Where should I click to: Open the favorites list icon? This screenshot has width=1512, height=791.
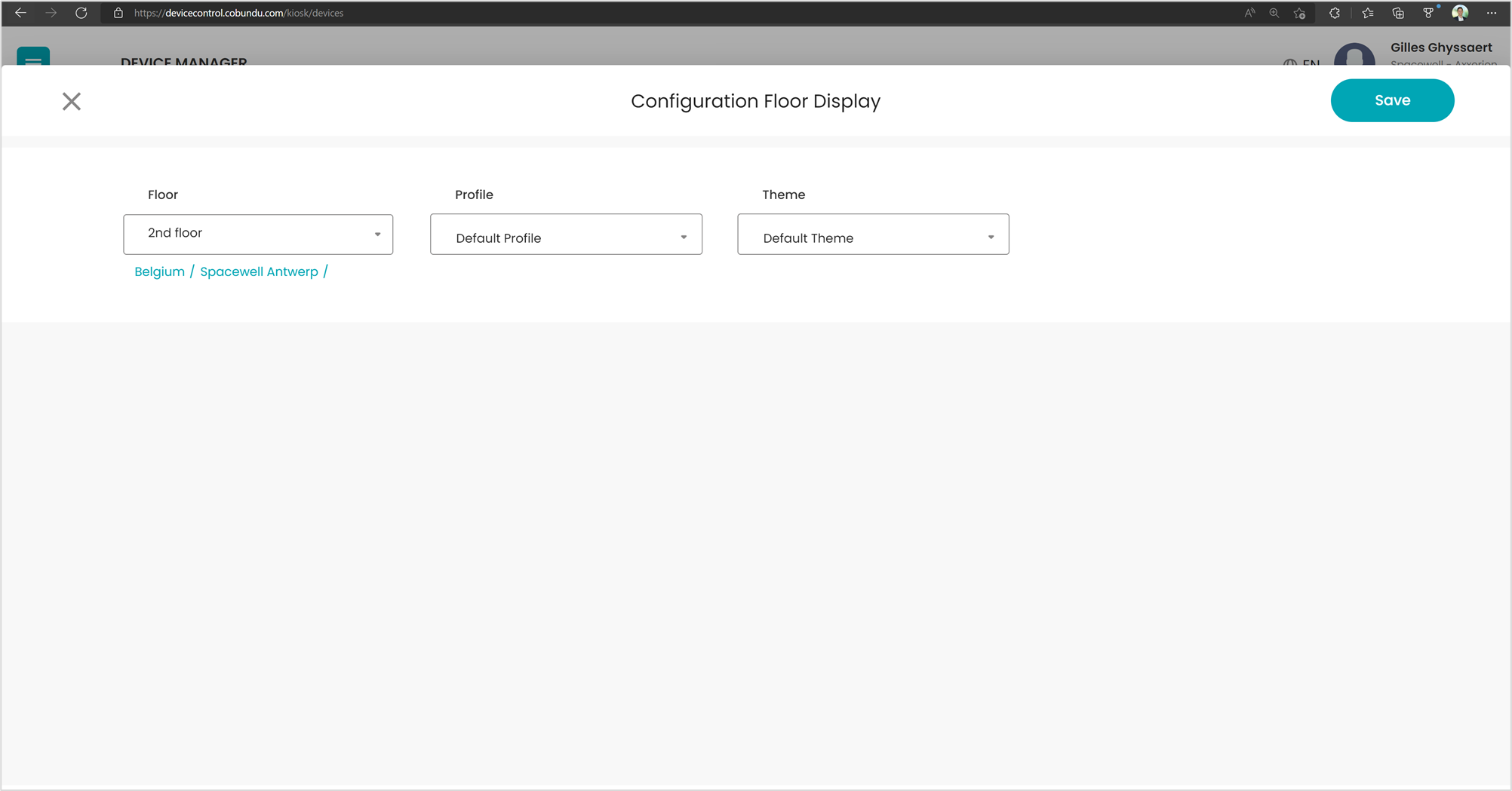tap(1368, 13)
